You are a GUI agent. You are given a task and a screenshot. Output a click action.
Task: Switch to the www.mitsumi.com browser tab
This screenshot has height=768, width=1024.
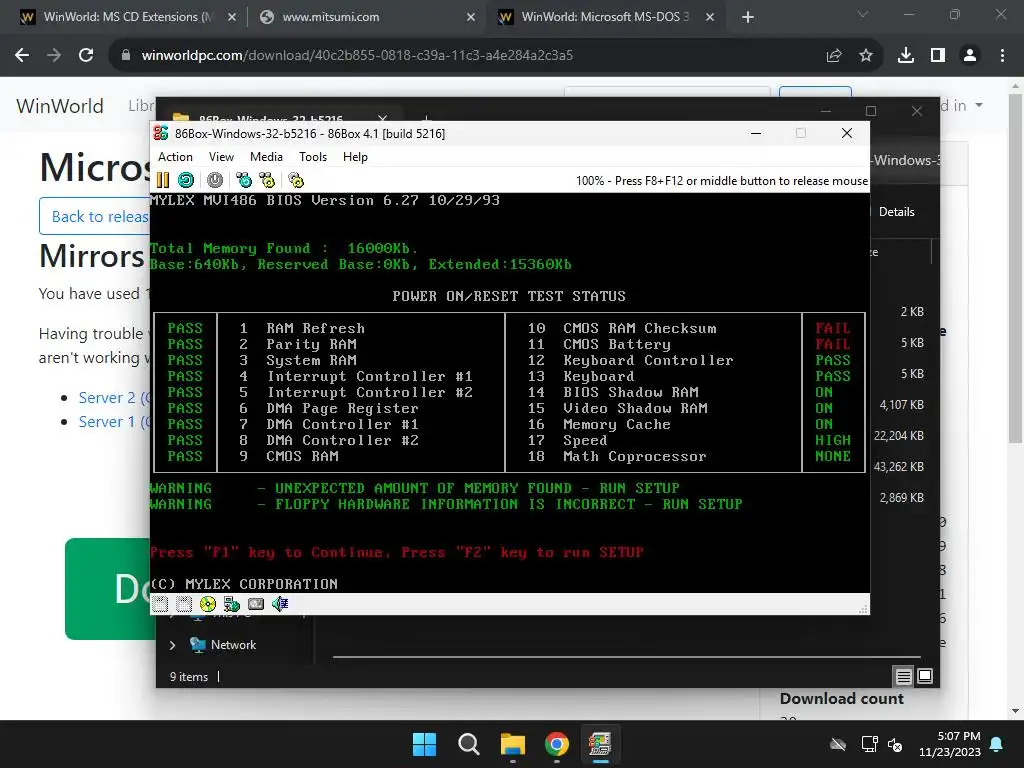point(366,17)
